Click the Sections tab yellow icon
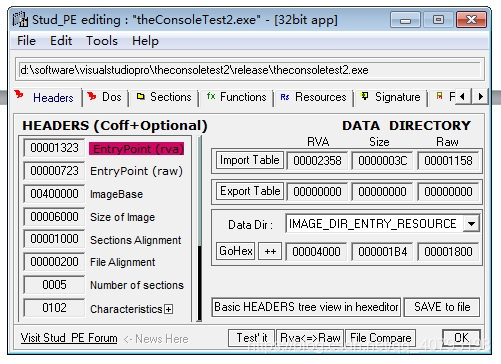The height and width of the screenshot is (364, 501). 141,96
